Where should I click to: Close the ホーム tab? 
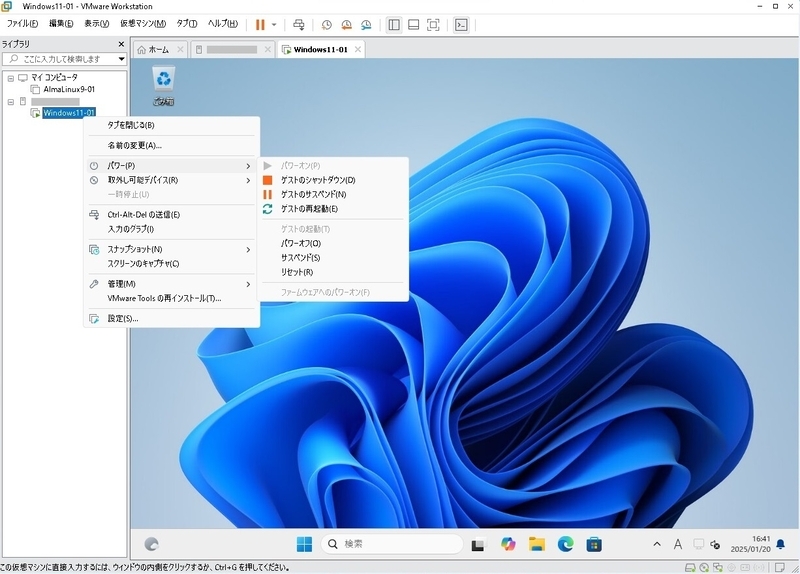point(180,49)
